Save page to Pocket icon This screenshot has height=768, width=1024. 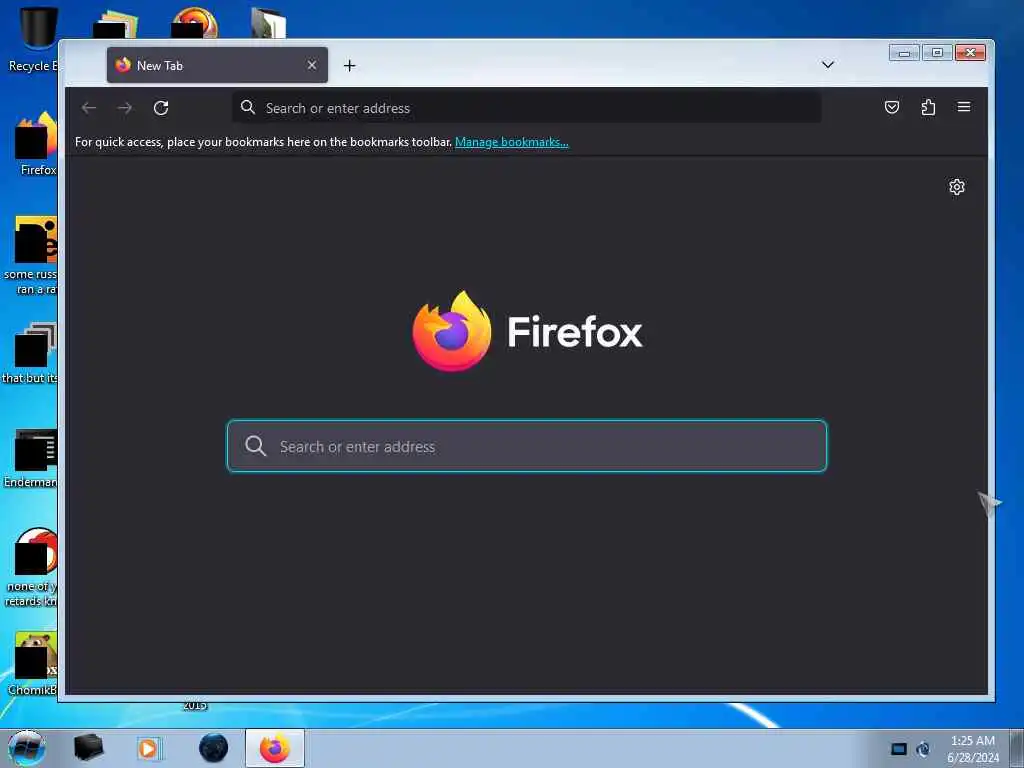(891, 107)
